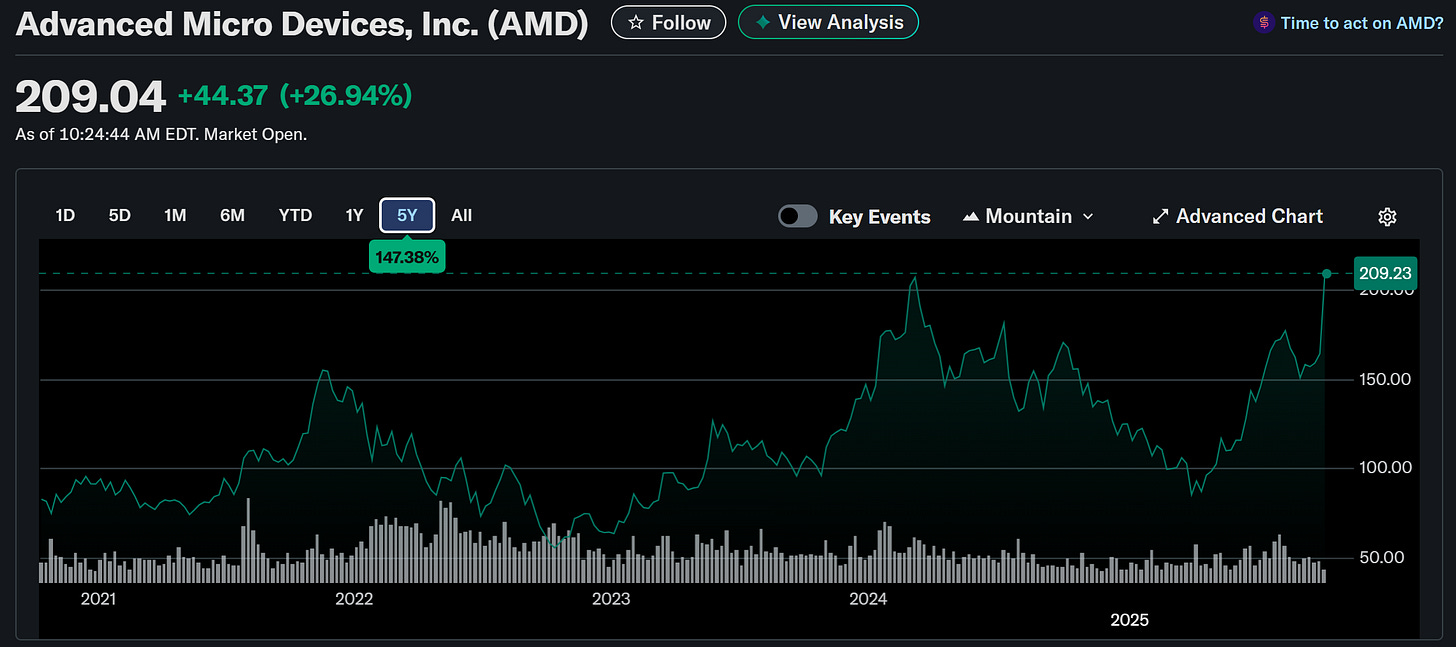Select the 1D time range
This screenshot has height=647, width=1456.
(x=65, y=215)
